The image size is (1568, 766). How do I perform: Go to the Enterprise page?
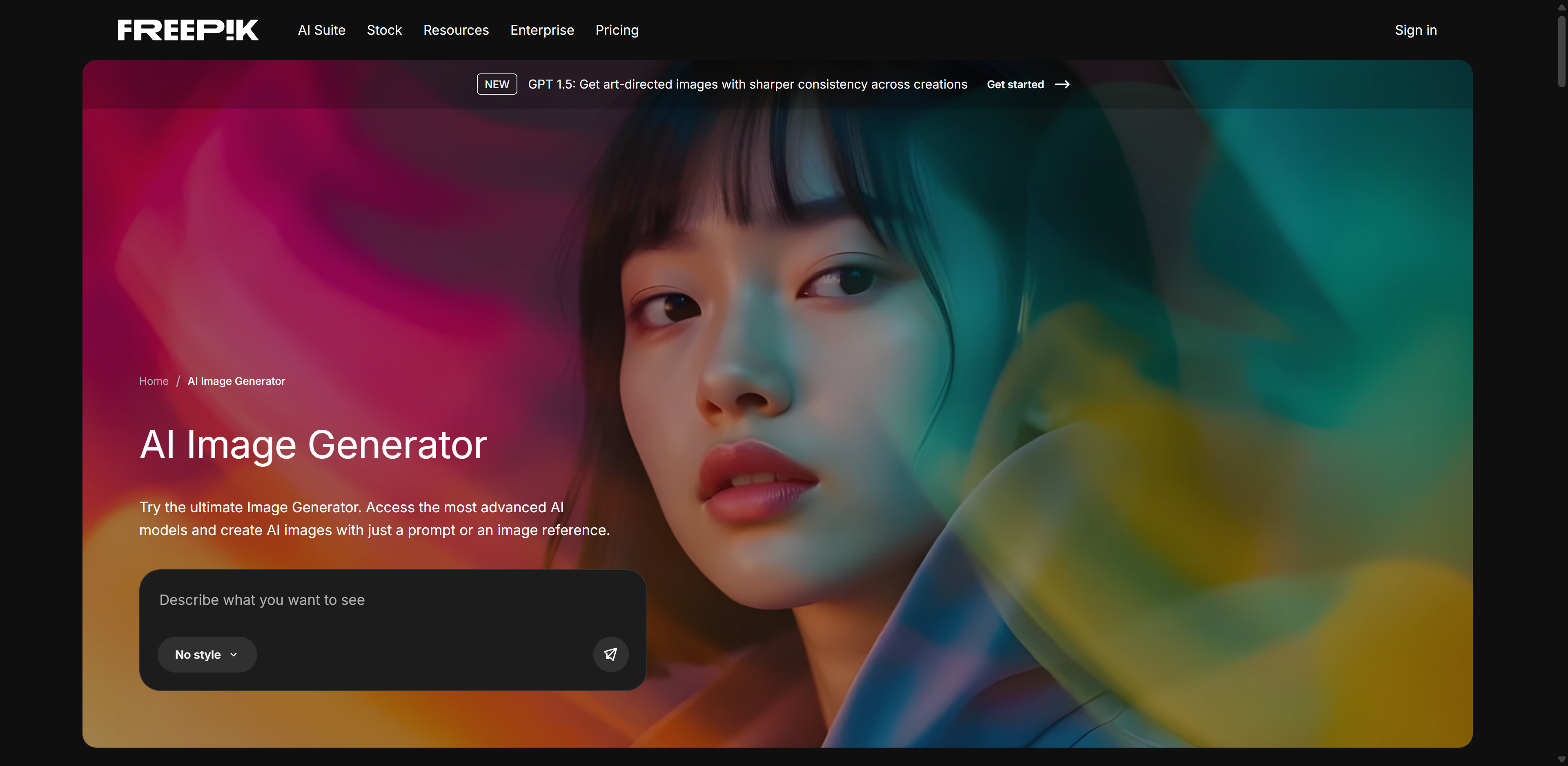coord(542,30)
